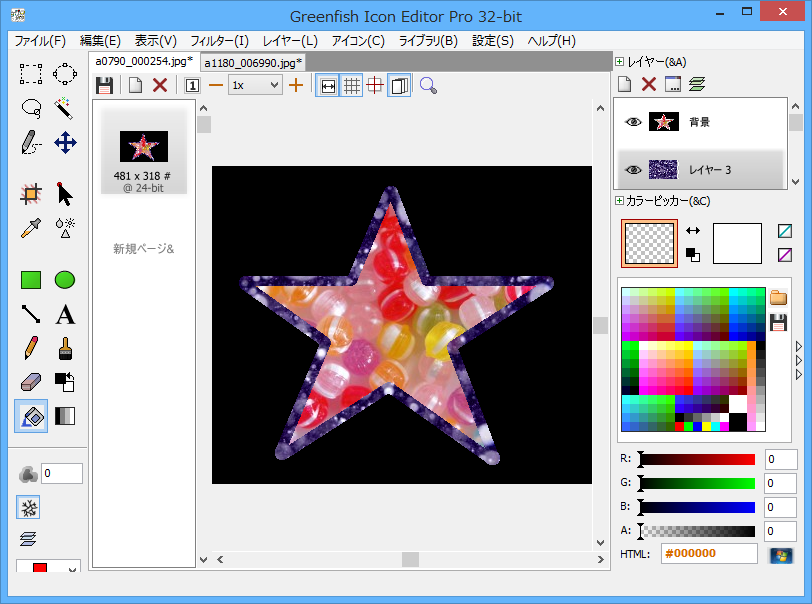The width and height of the screenshot is (812, 604).
Task: Click the 新規ページ& button
Action: point(143,248)
